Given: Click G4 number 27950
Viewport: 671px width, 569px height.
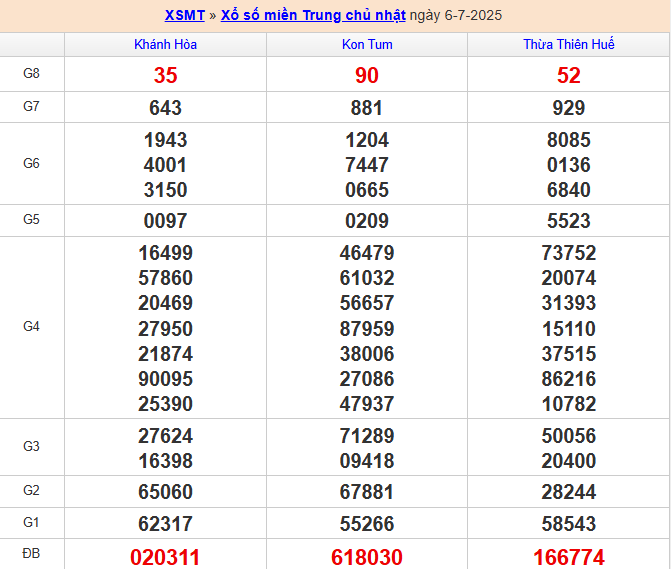Looking at the screenshot, I should [x=166, y=329].
